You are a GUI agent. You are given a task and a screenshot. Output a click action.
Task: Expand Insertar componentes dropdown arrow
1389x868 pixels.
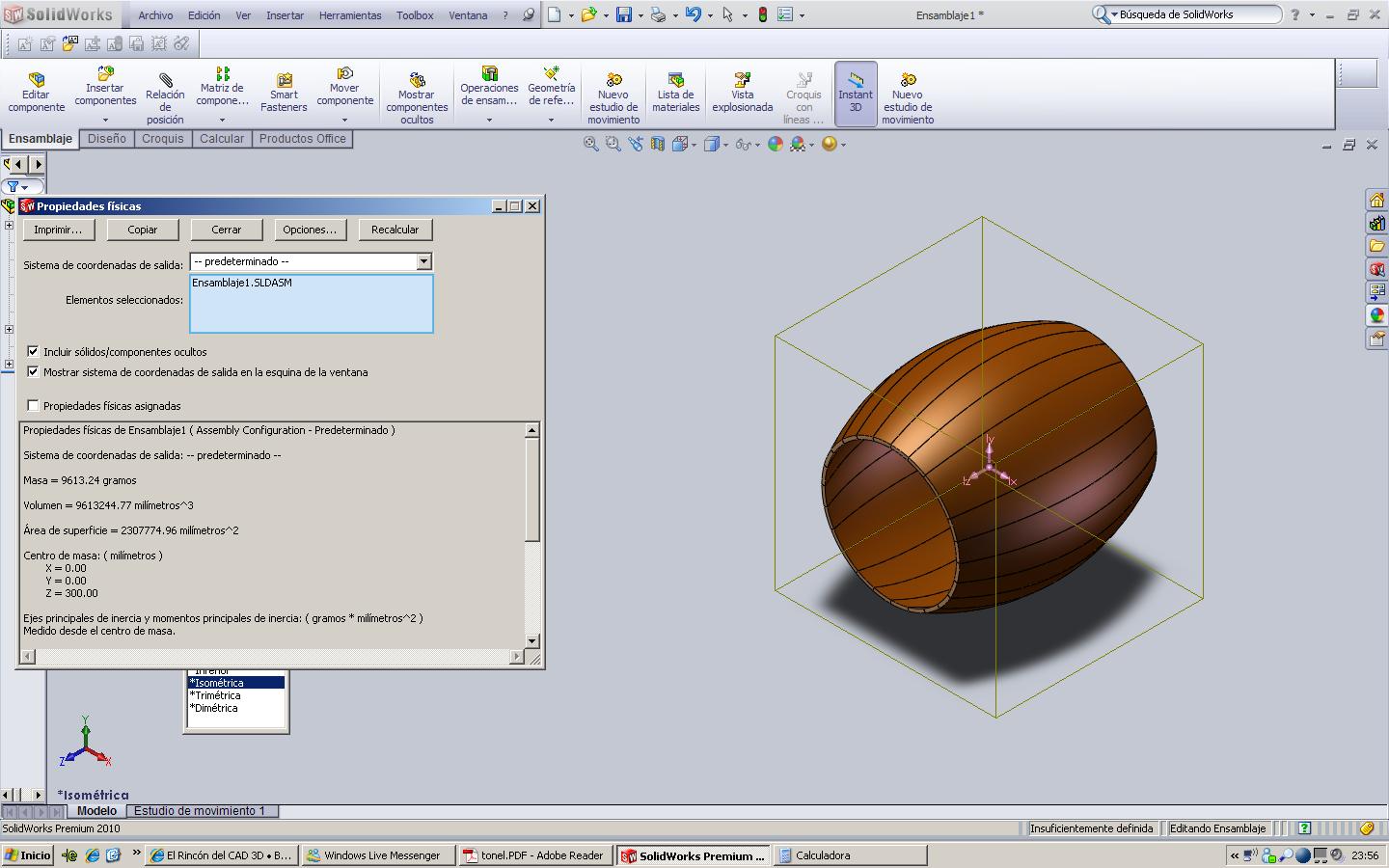point(105,121)
